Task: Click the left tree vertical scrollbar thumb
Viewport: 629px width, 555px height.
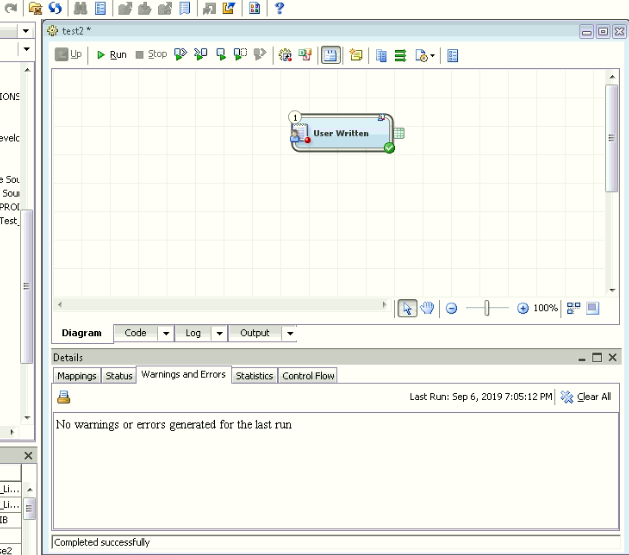Action: 26,286
